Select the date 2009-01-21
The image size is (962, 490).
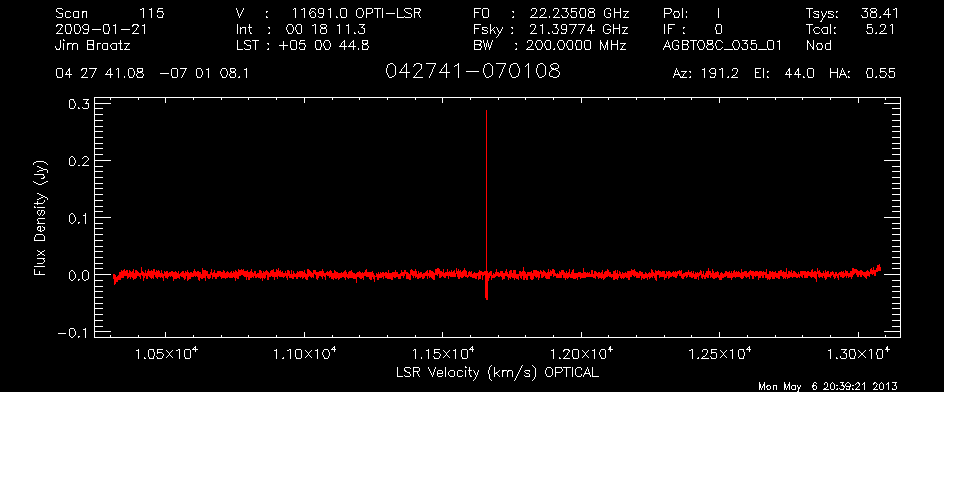pyautogui.click(x=101, y=29)
